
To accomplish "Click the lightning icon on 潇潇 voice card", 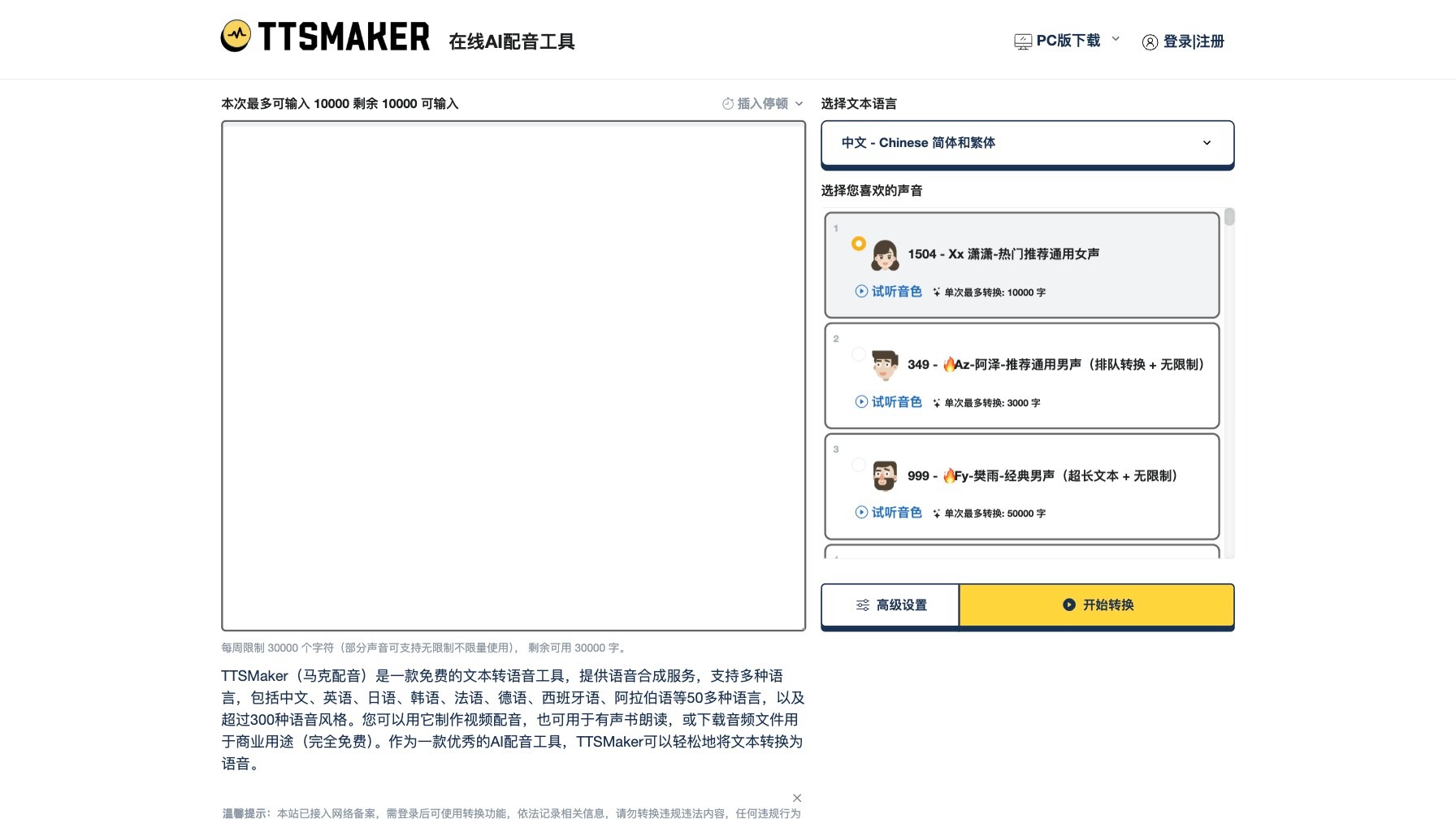I will pyautogui.click(x=936, y=293).
